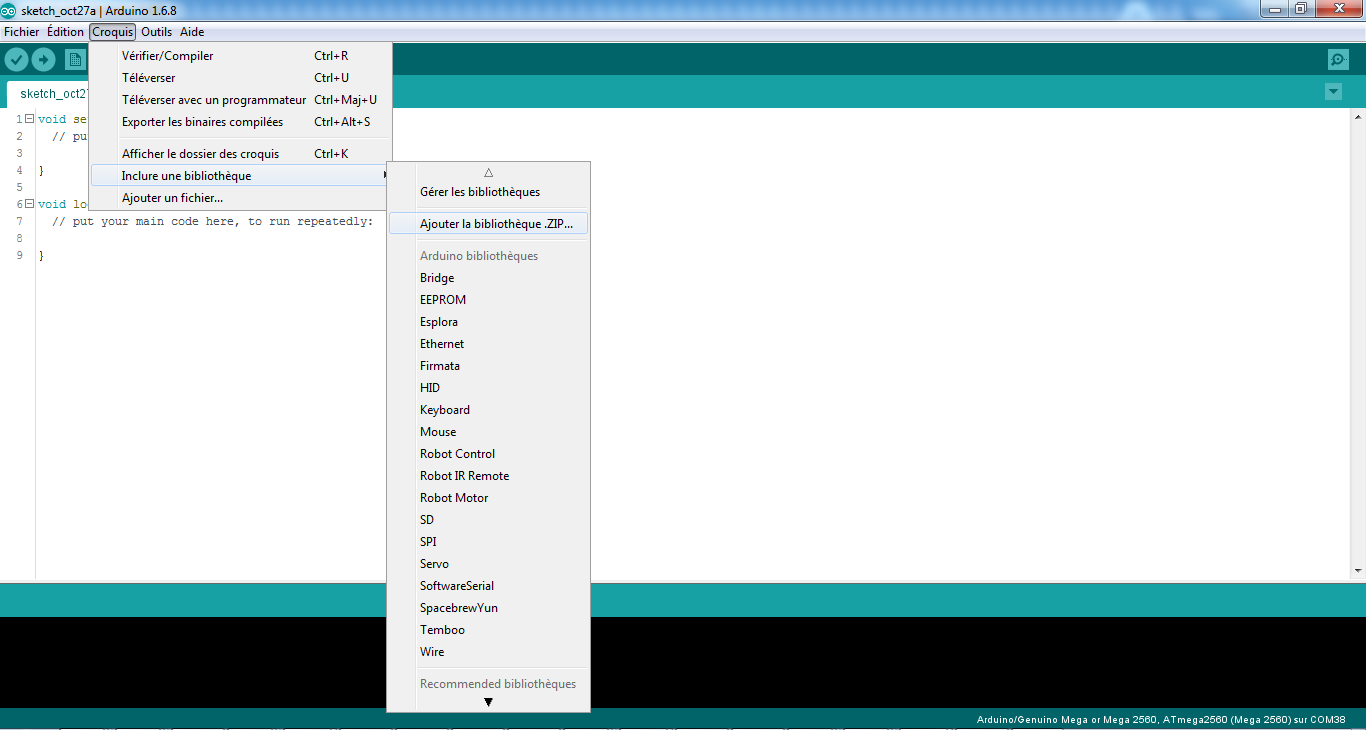
Task: Include the Bridge library
Action: coord(488,278)
